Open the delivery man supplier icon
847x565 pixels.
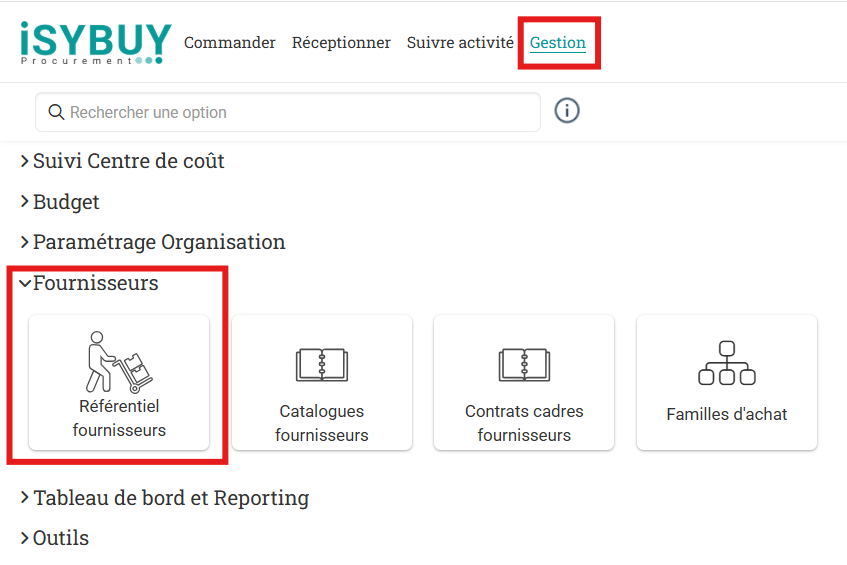click(x=119, y=362)
